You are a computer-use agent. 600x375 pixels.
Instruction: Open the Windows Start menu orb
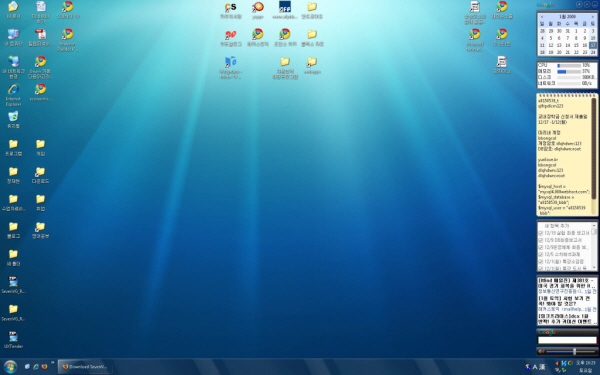(10, 367)
